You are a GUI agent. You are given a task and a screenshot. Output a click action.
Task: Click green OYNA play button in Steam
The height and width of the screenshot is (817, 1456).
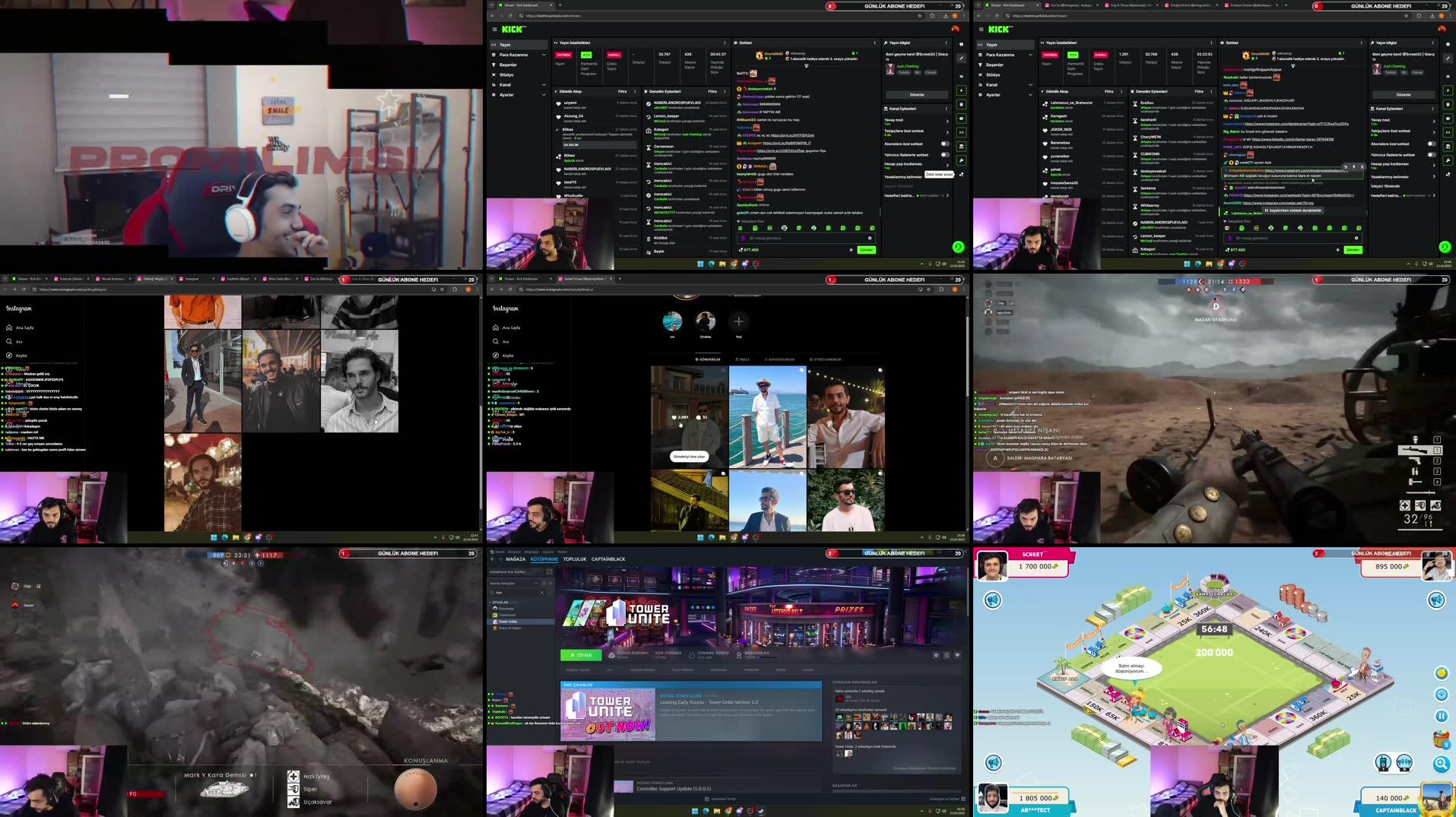point(581,655)
